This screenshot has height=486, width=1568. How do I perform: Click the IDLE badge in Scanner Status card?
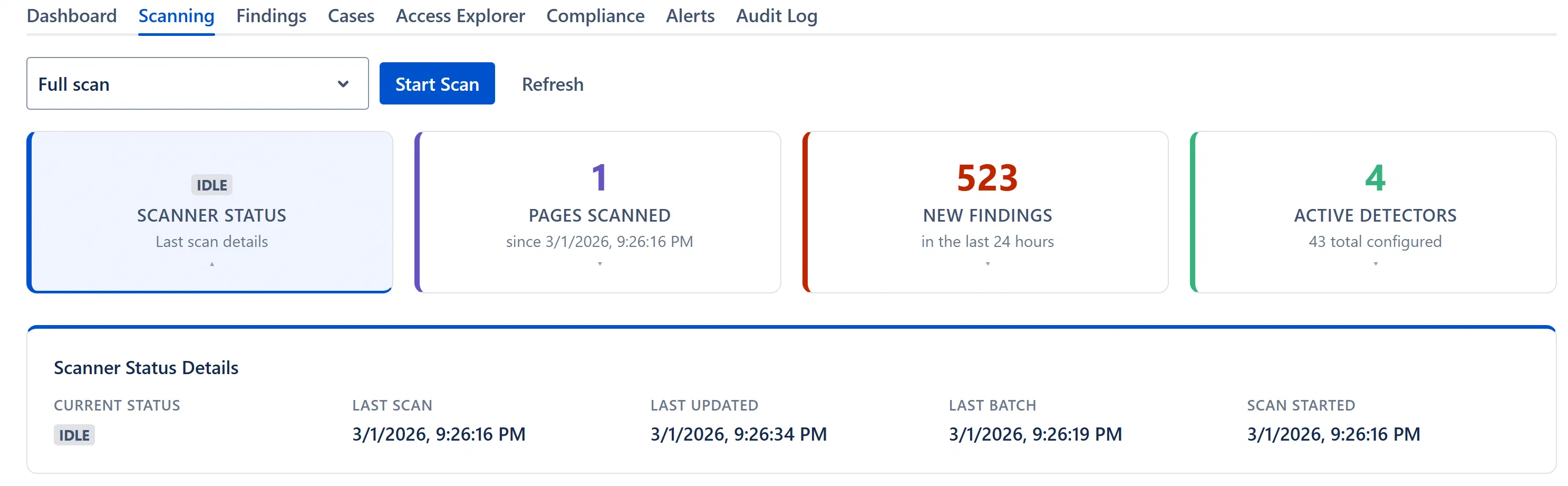pos(212,185)
